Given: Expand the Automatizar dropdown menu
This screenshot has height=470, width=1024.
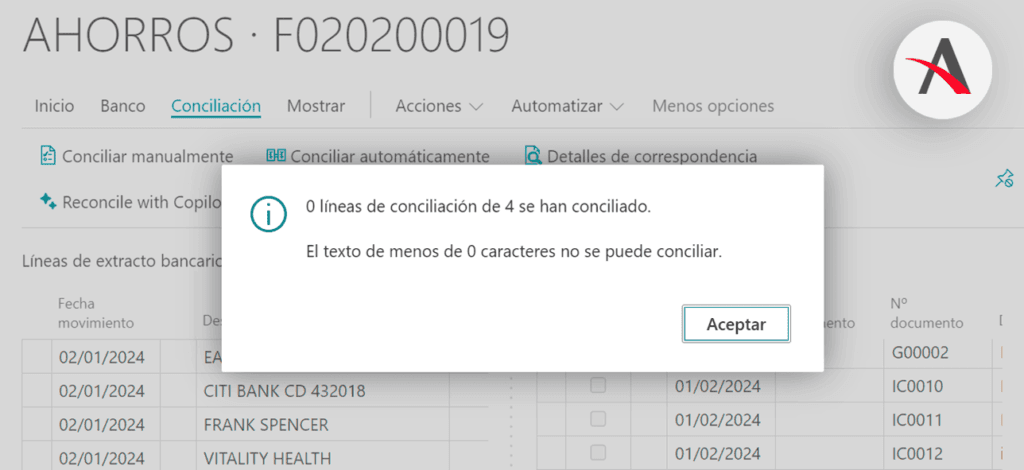Looking at the screenshot, I should click(567, 106).
